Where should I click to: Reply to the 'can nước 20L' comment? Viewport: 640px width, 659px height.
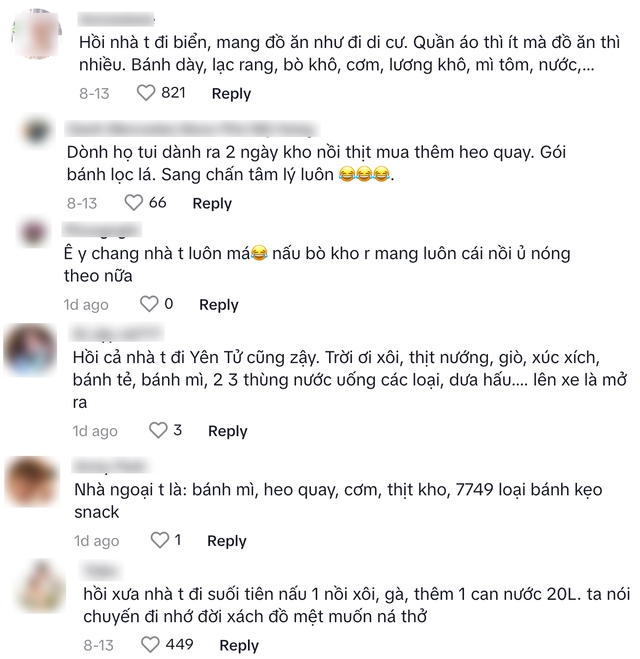click(x=239, y=646)
